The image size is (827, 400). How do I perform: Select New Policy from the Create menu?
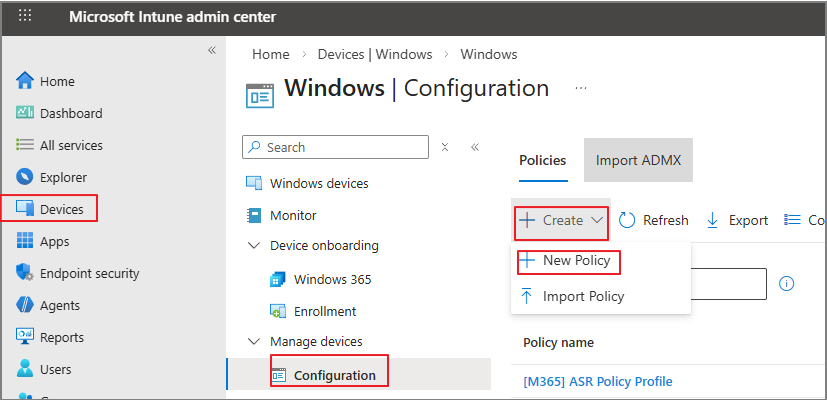coord(576,260)
